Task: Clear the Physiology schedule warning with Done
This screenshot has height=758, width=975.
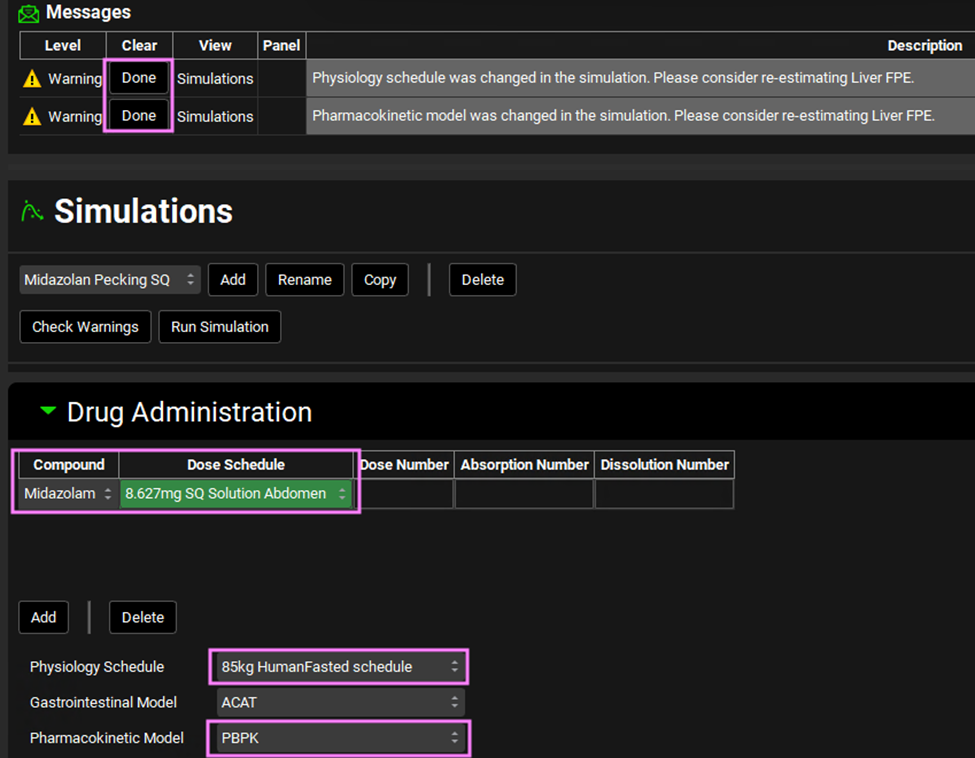Action: tap(139, 78)
